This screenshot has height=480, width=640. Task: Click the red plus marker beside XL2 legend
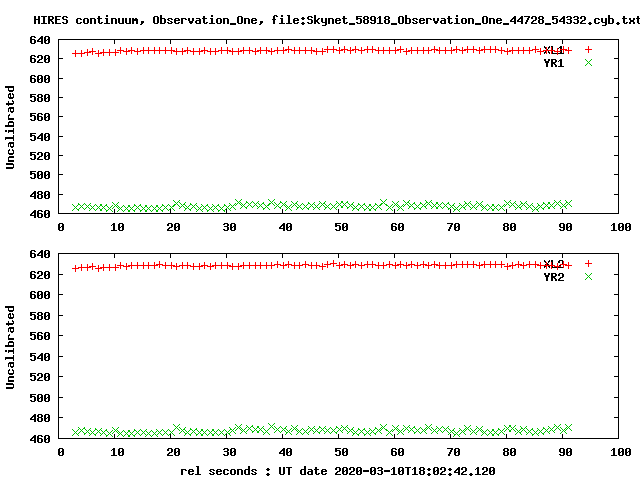click(x=588, y=264)
